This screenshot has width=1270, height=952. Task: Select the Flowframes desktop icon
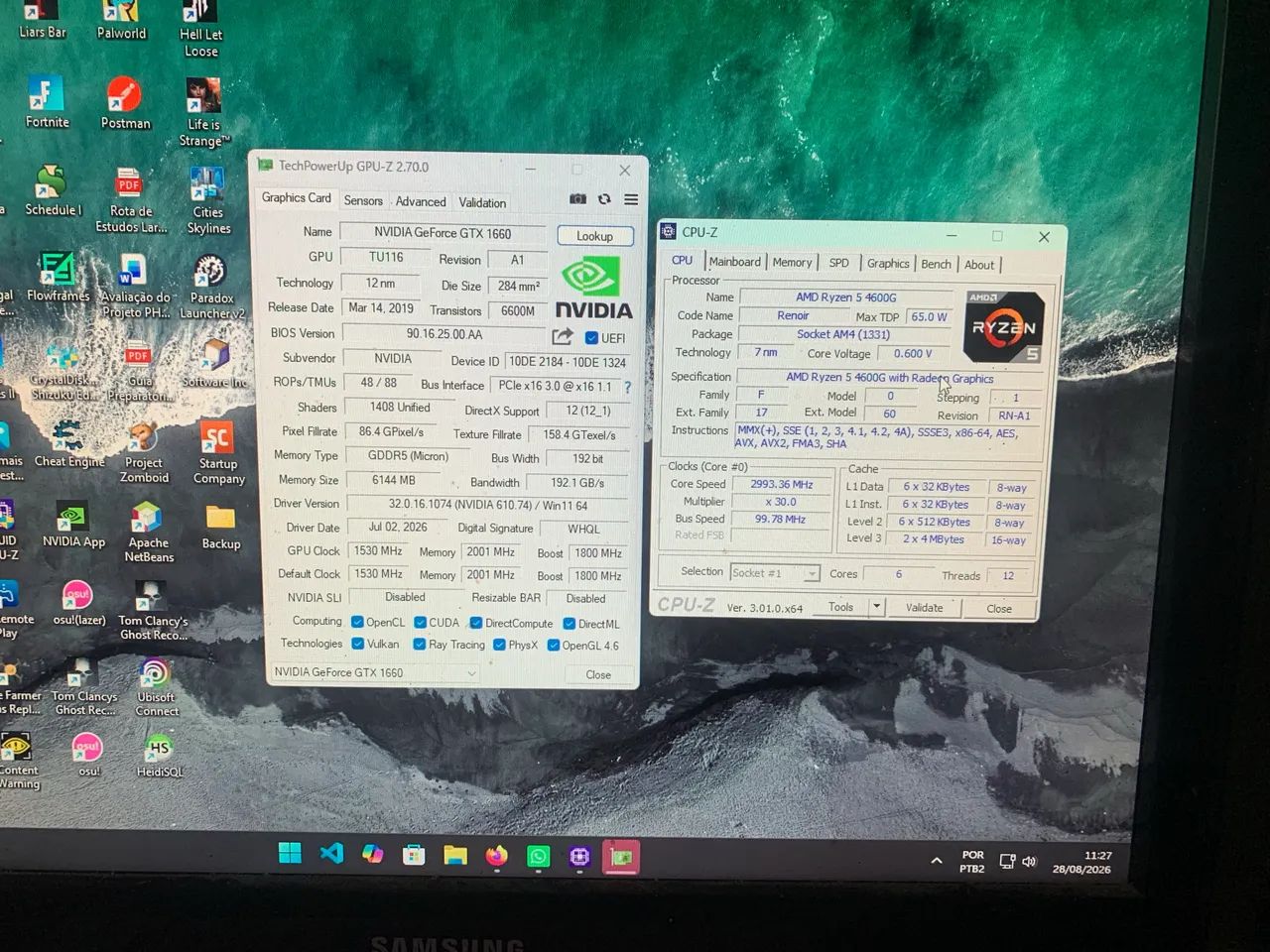pyautogui.click(x=58, y=277)
